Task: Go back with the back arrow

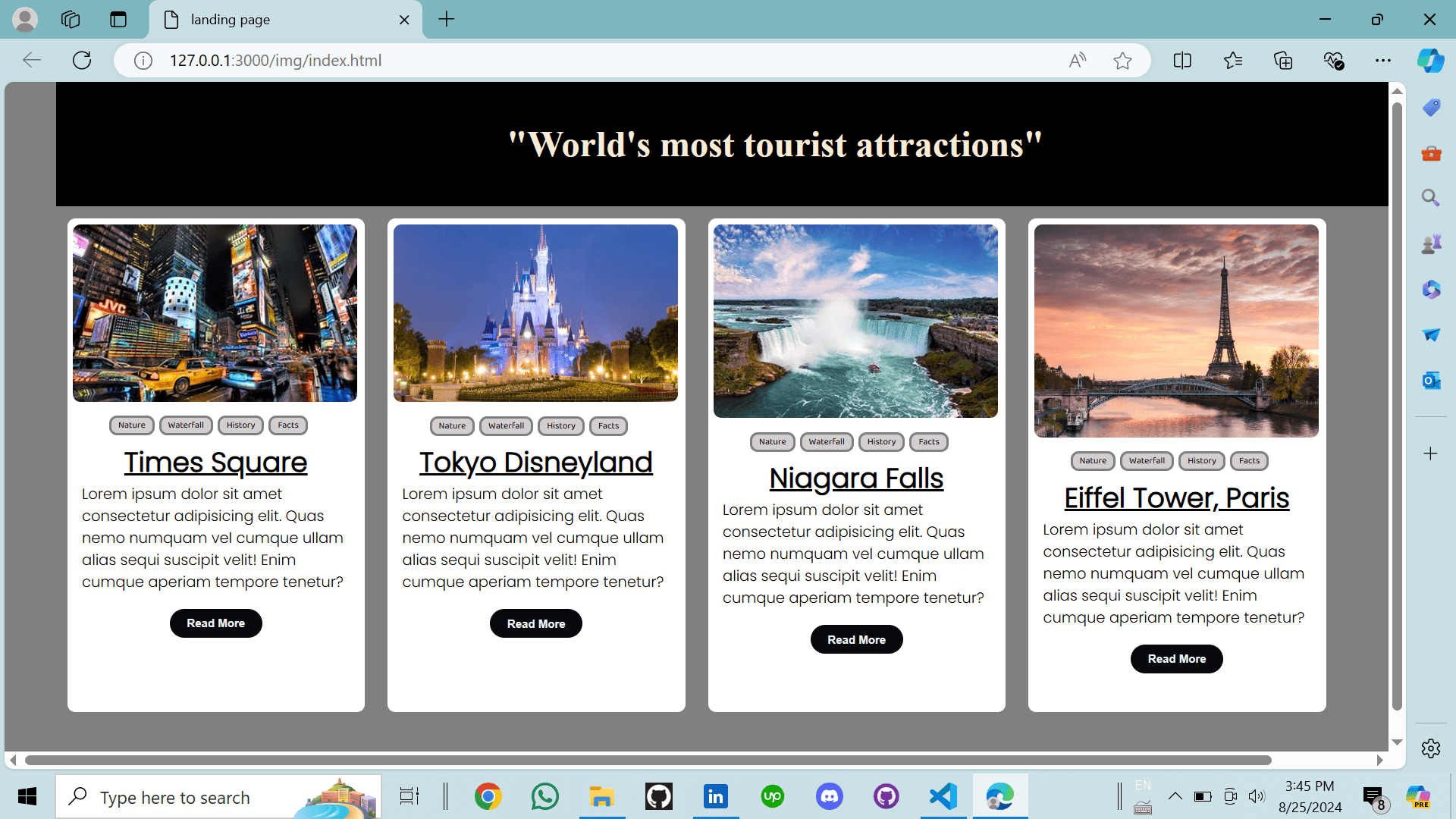Action: (32, 60)
